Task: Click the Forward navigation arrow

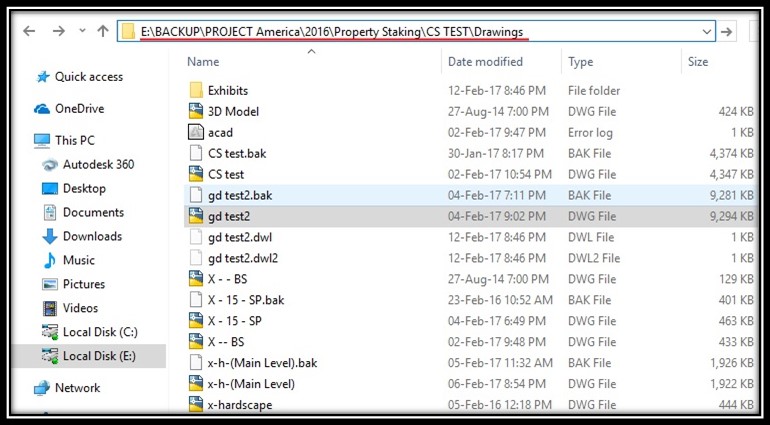Action: [59, 31]
